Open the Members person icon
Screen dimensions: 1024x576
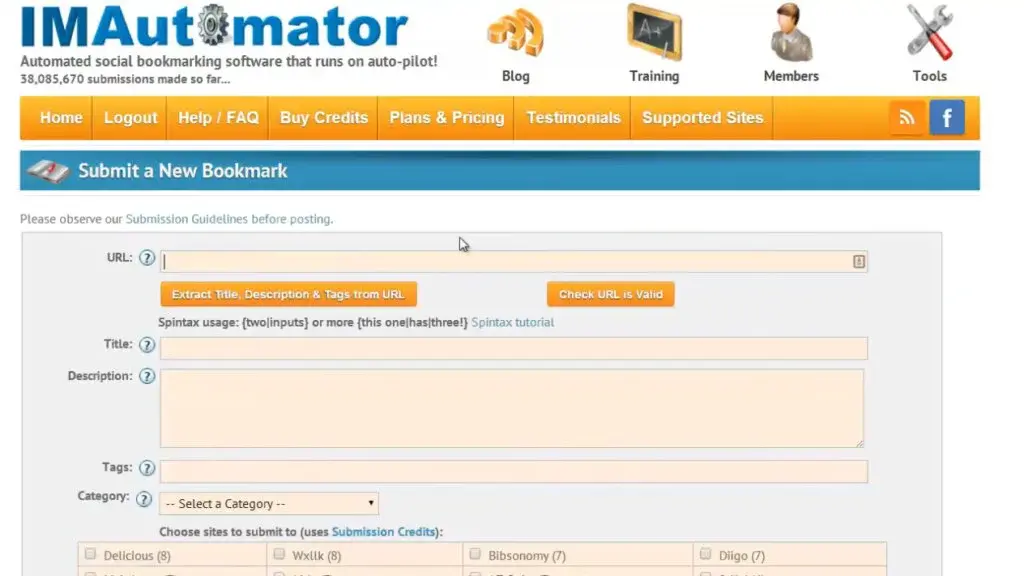point(791,33)
